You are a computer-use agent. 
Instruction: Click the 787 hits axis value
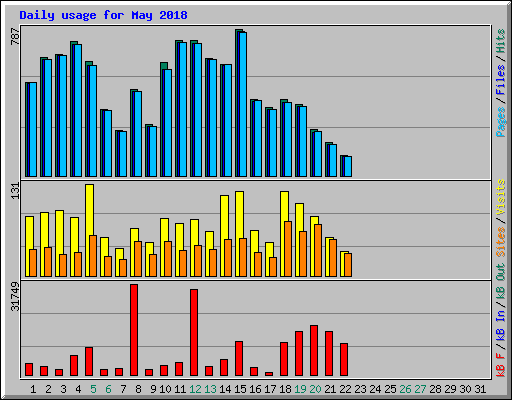[x=15, y=36]
